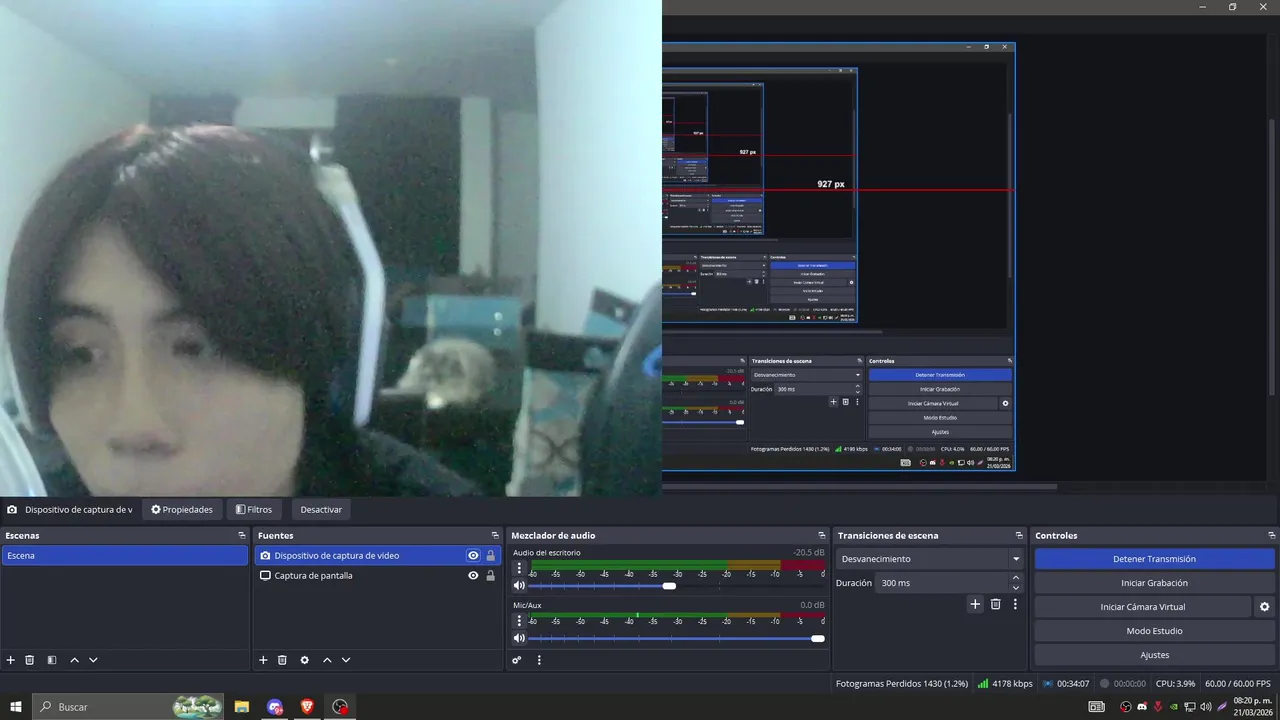Open Filtros for the selected source
The height and width of the screenshot is (720, 1280).
[x=254, y=510]
